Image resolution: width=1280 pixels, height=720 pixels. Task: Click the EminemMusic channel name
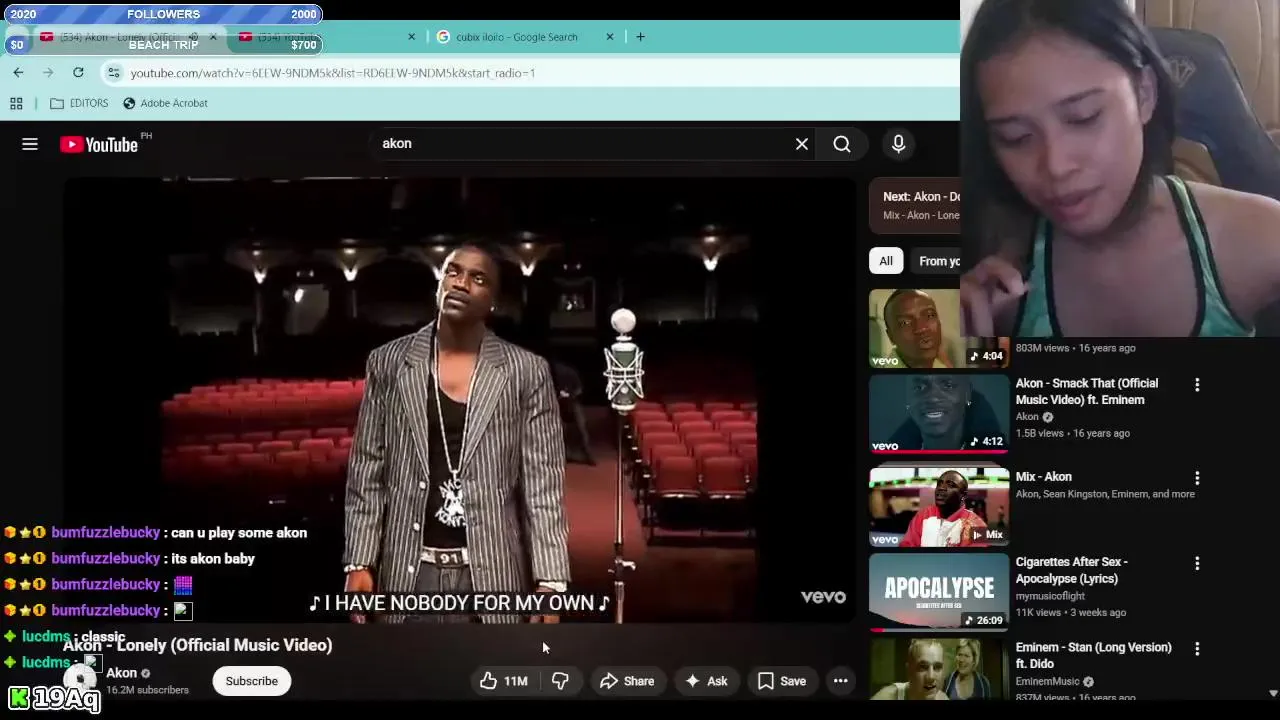tap(1047, 682)
